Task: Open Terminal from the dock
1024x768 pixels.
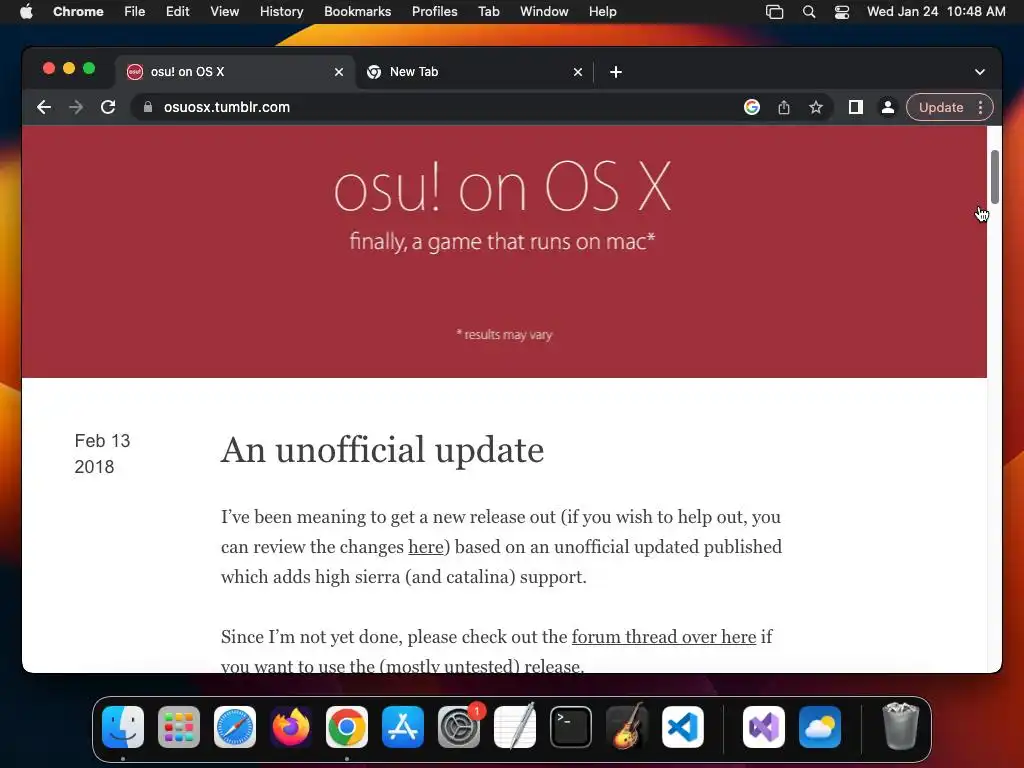Action: 571,727
